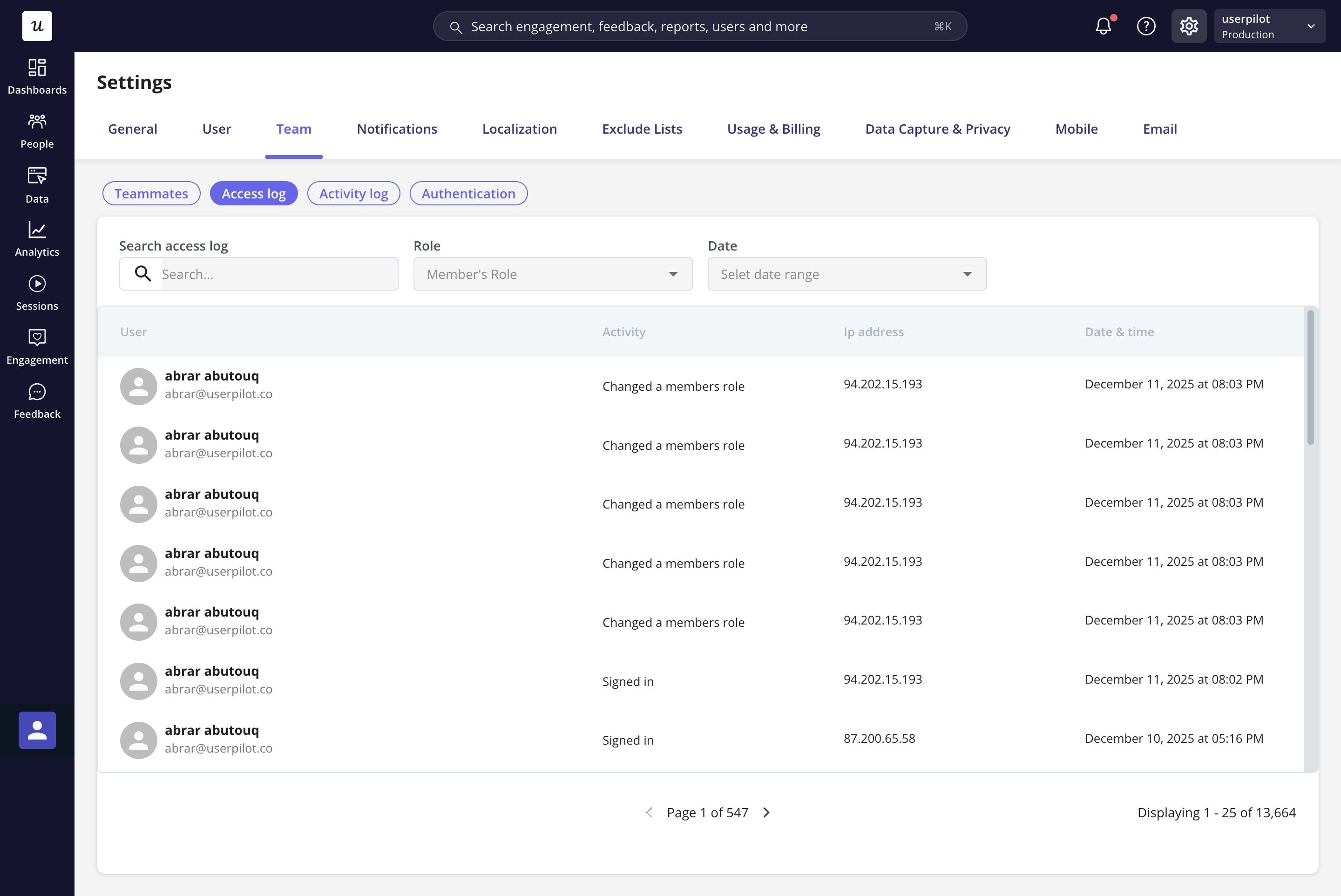Switch to the Access log filter pill
Image resolution: width=1341 pixels, height=896 pixels.
click(254, 193)
